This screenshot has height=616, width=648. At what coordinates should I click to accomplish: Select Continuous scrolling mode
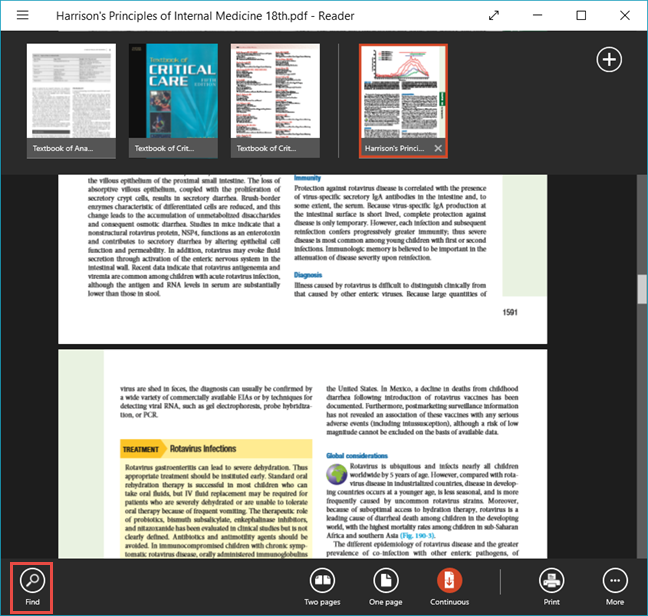(x=449, y=587)
